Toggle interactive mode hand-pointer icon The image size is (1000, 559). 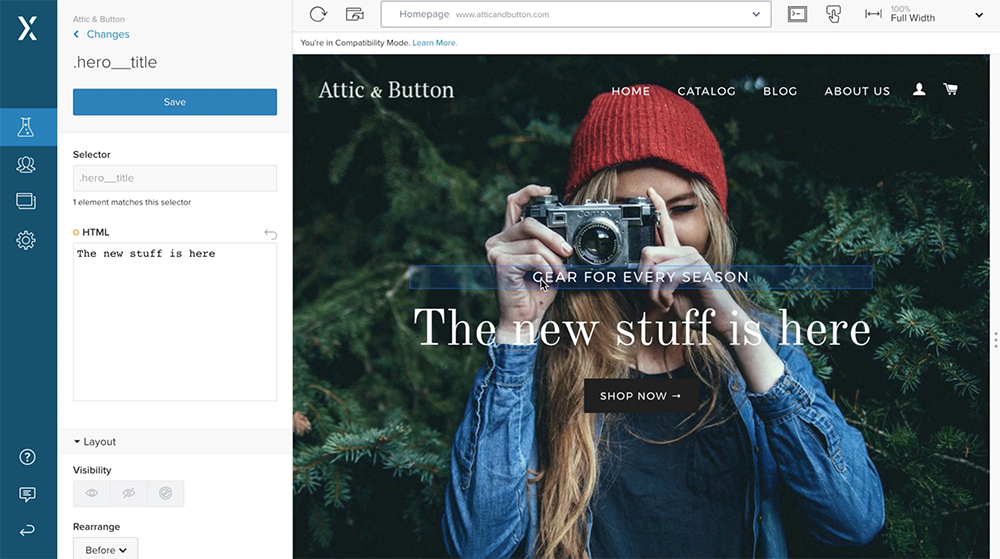[x=834, y=14]
